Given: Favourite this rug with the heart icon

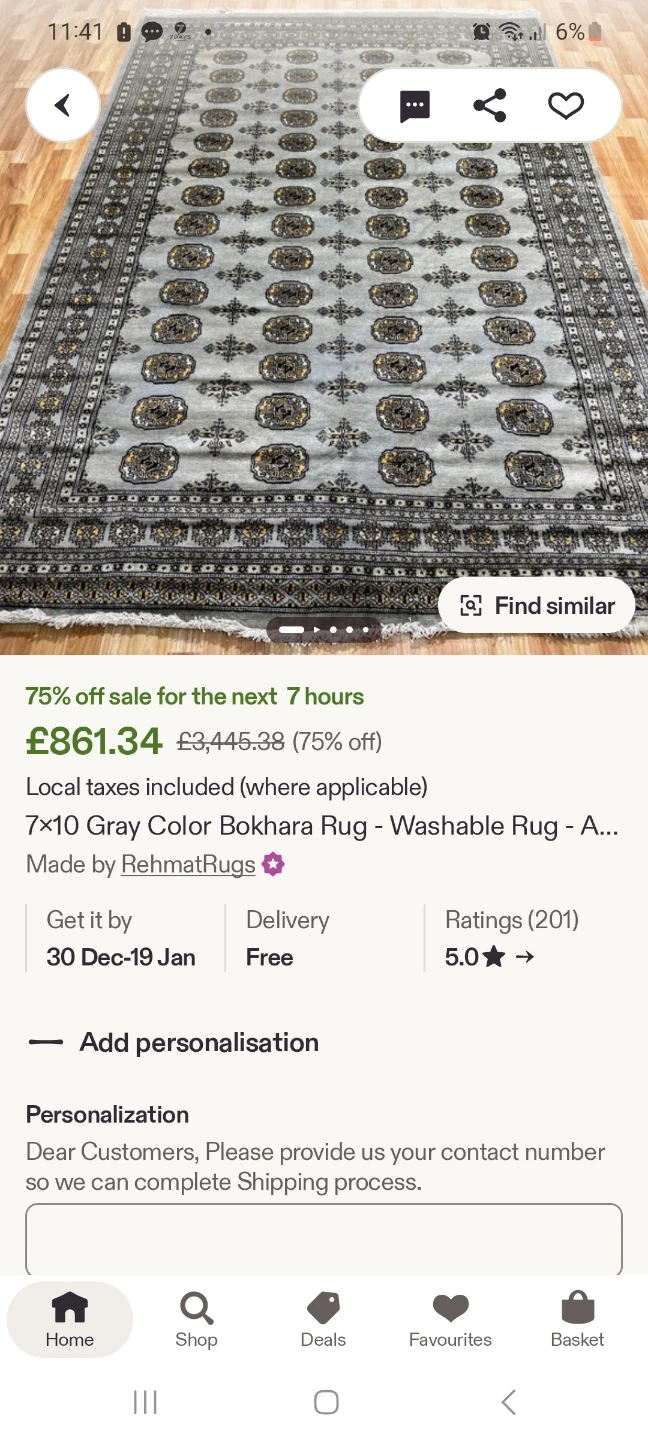Looking at the screenshot, I should 565,105.
